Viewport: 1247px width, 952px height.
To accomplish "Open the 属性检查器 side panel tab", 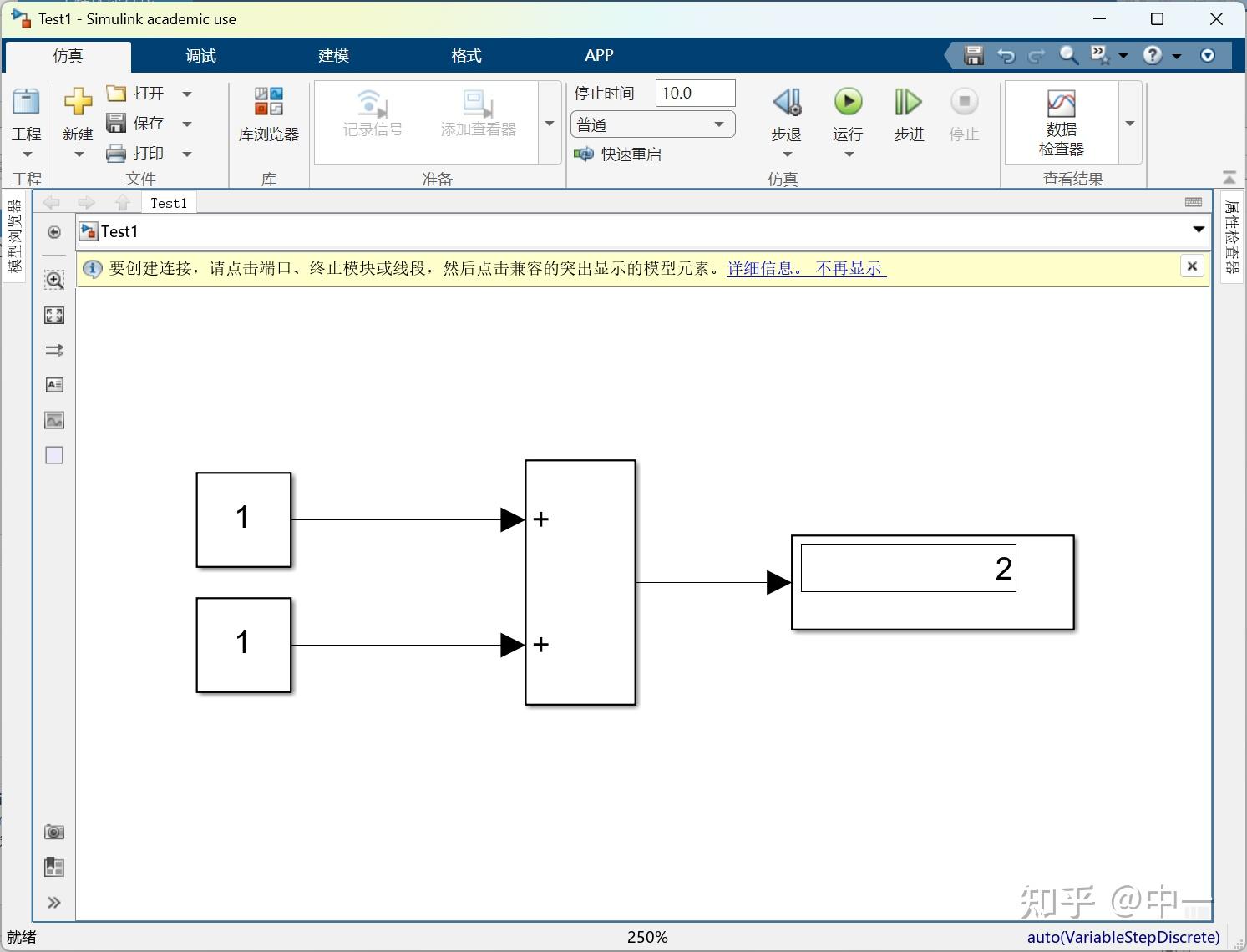I will click(1233, 236).
